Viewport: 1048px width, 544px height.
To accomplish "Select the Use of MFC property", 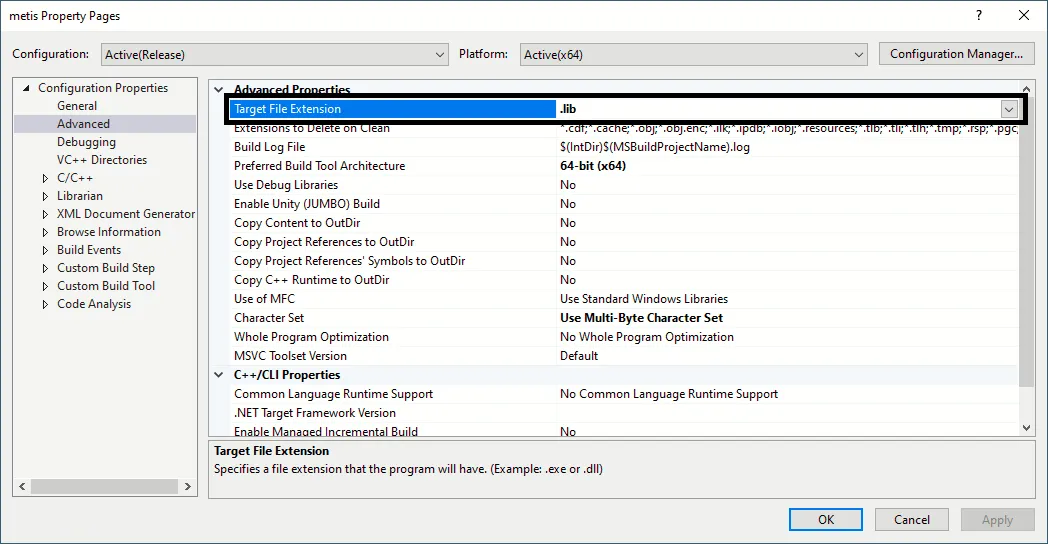I will coord(264,299).
